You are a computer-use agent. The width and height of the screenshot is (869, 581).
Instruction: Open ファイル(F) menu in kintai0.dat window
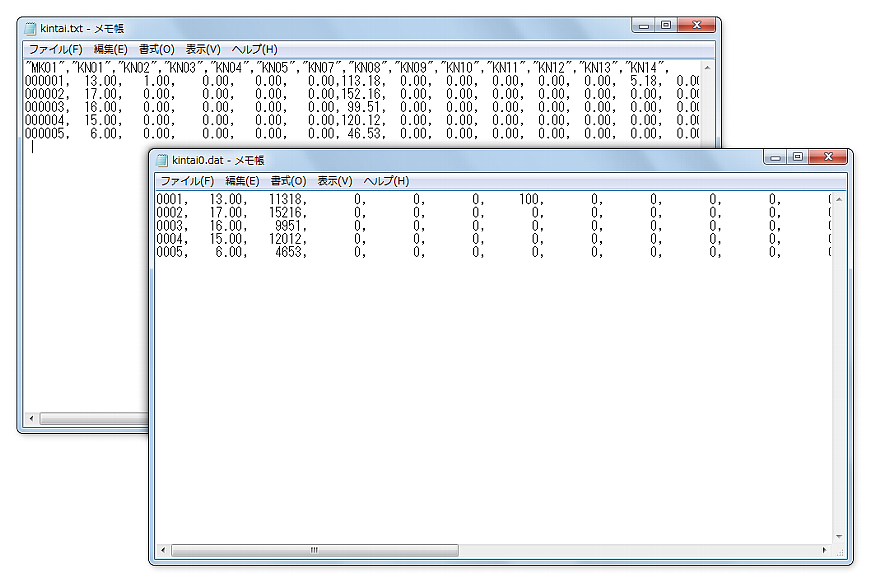tap(187, 181)
